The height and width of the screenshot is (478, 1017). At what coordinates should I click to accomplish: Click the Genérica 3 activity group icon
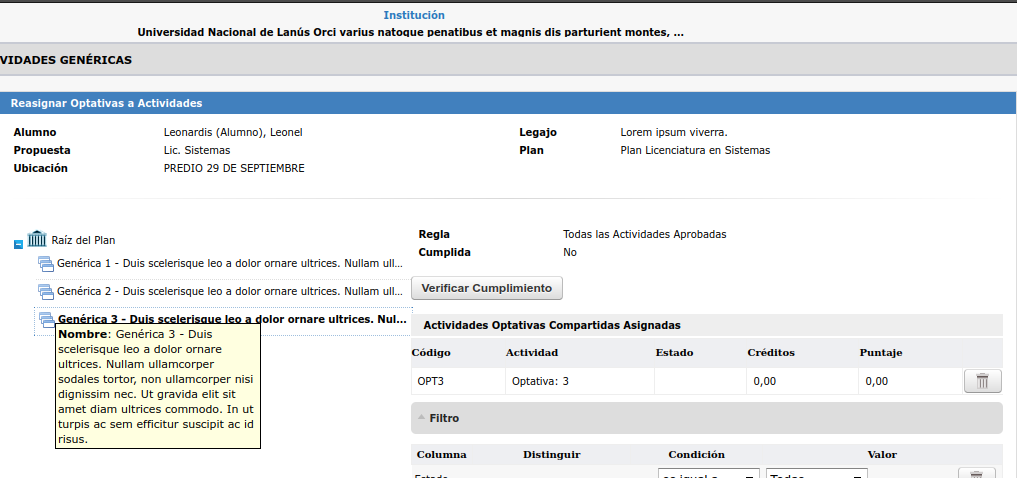coord(45,320)
